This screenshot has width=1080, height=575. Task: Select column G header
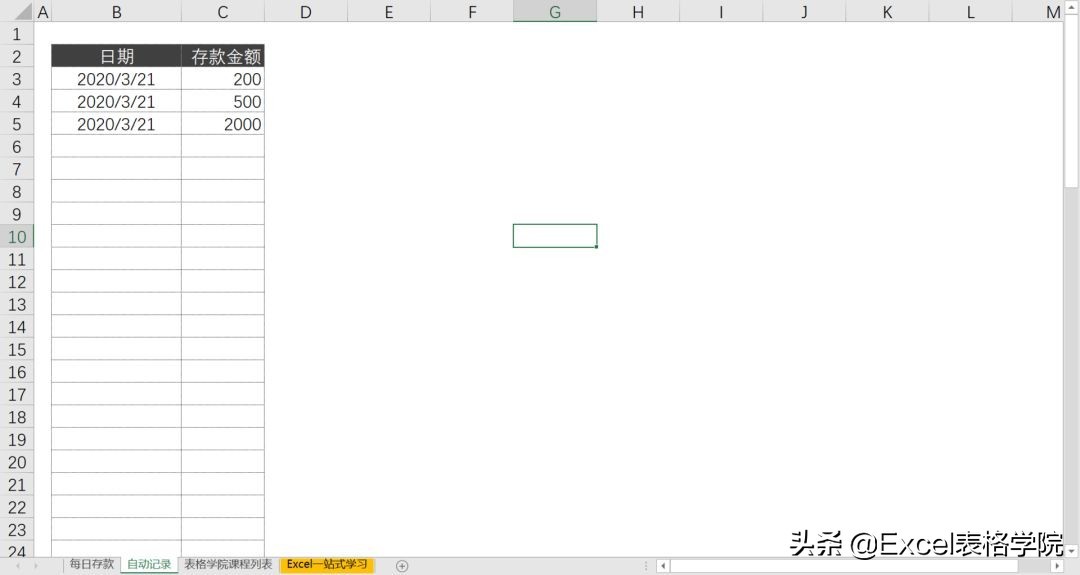pos(555,12)
